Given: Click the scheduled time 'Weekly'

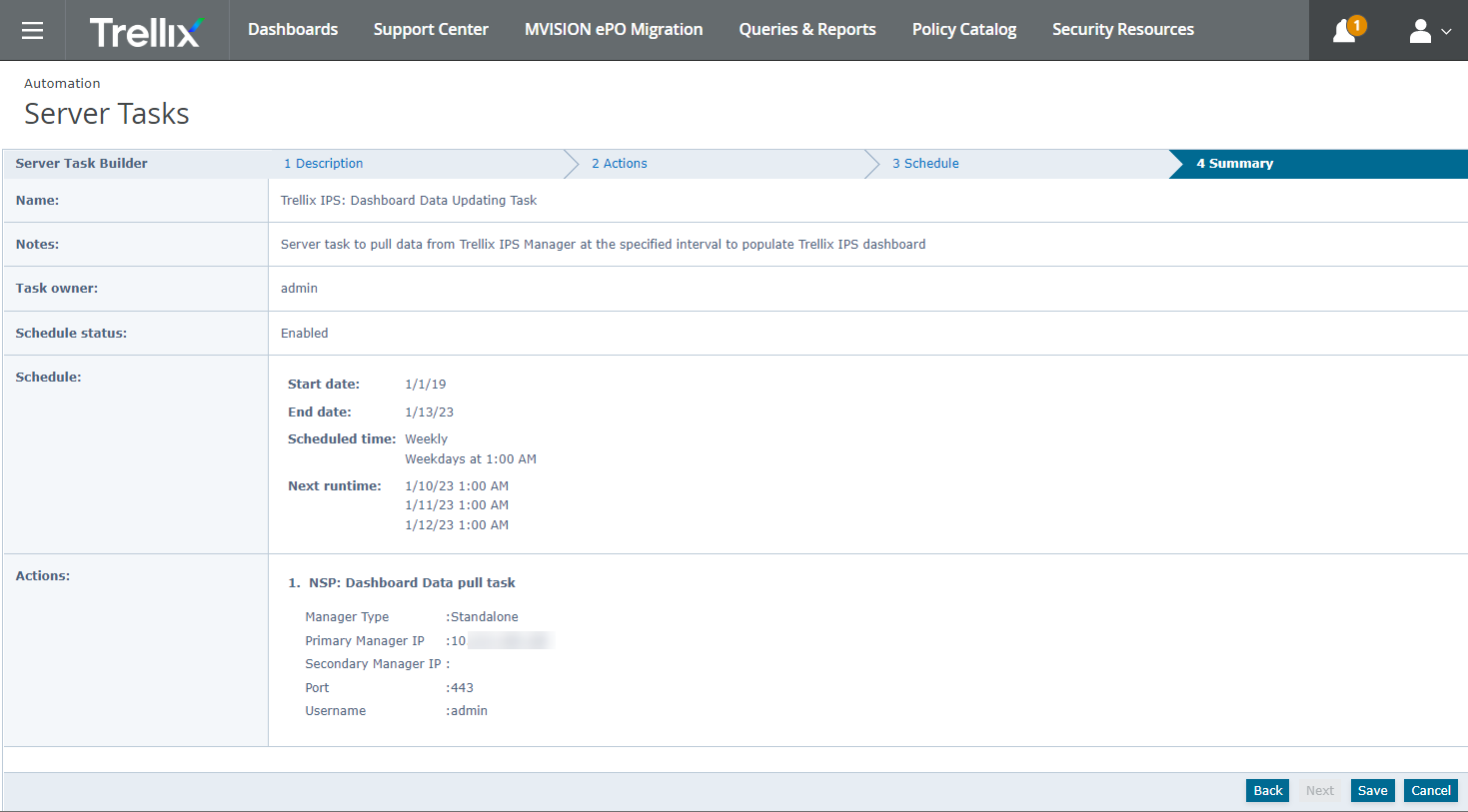Looking at the screenshot, I should 427,439.
